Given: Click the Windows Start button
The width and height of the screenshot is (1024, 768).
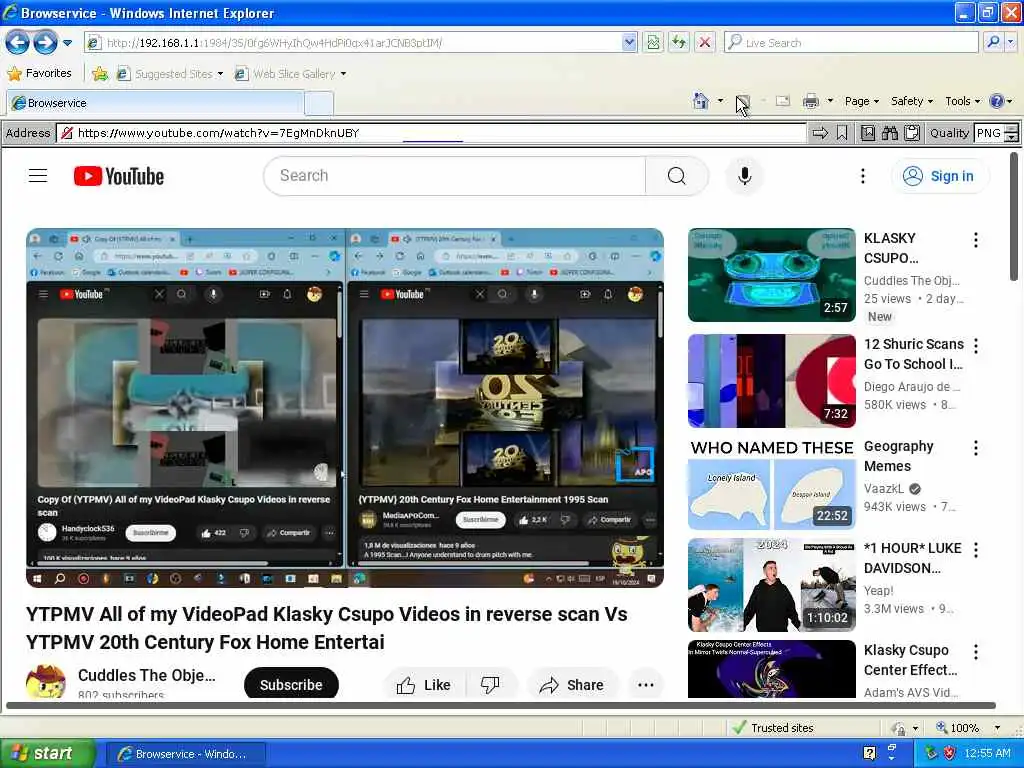Looking at the screenshot, I should [47, 753].
